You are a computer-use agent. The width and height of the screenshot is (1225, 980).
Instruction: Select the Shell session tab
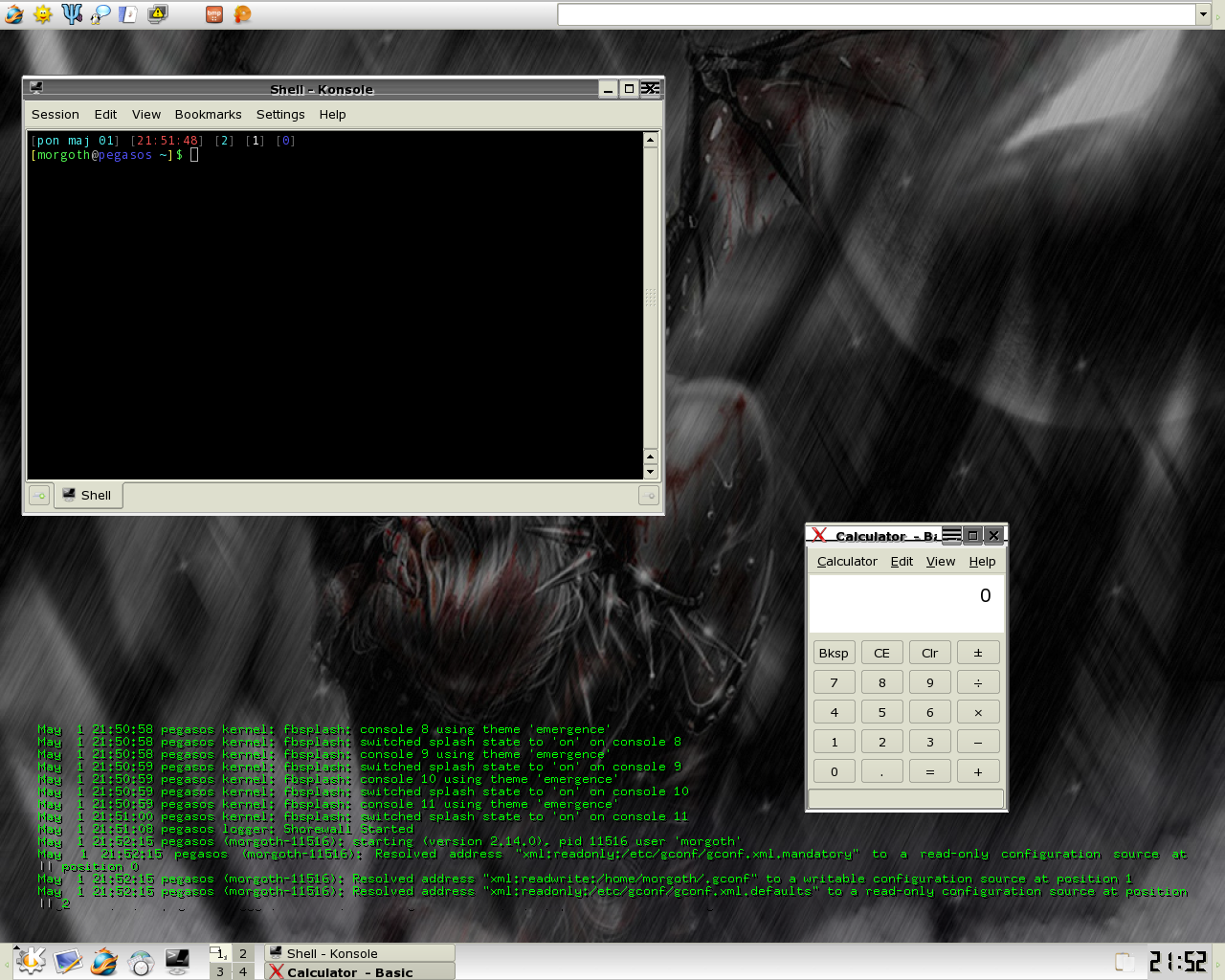88,496
